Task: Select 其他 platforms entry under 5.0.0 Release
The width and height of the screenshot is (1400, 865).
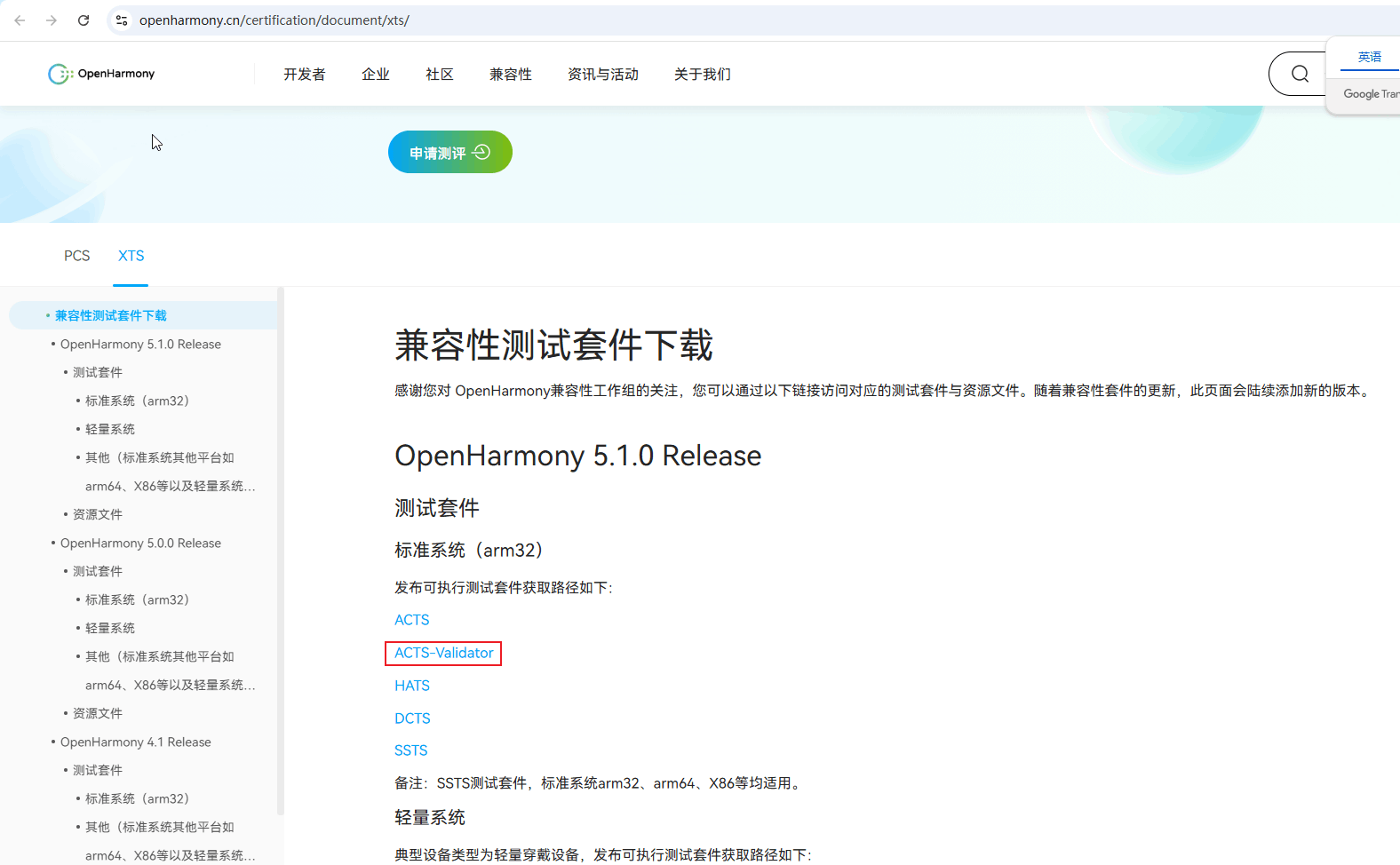Action: [170, 671]
